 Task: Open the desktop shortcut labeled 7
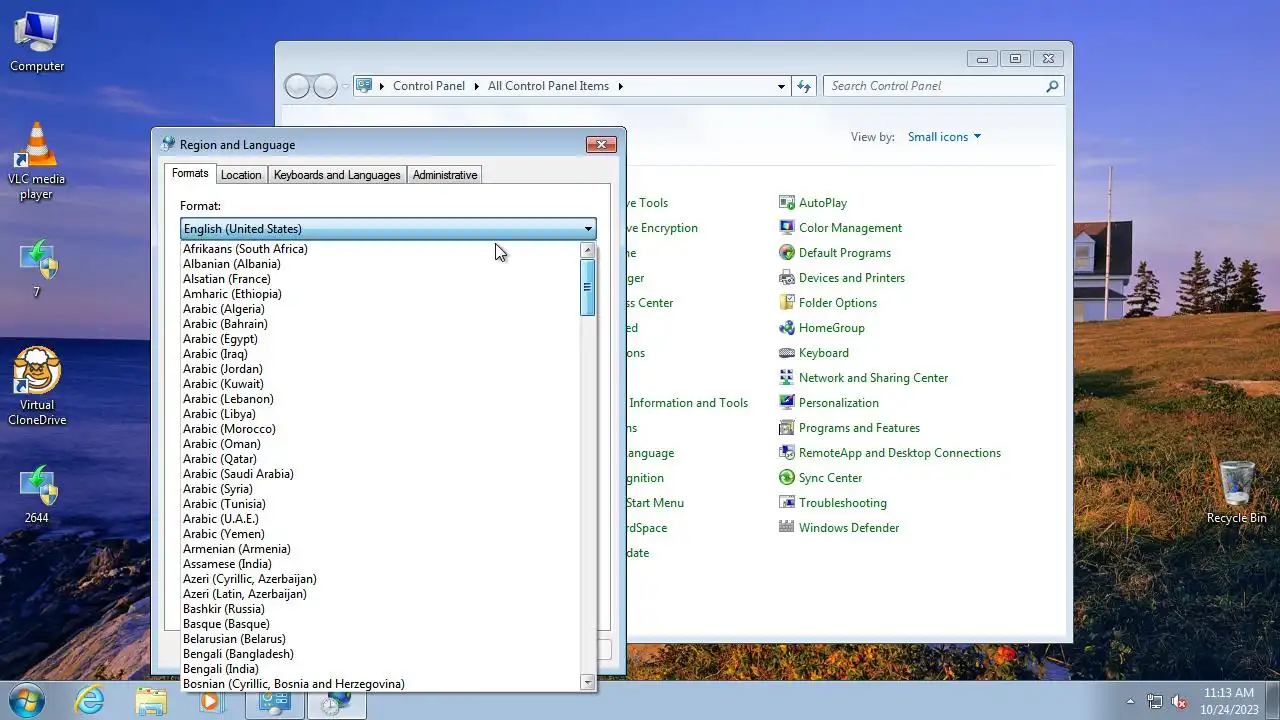[x=37, y=268]
